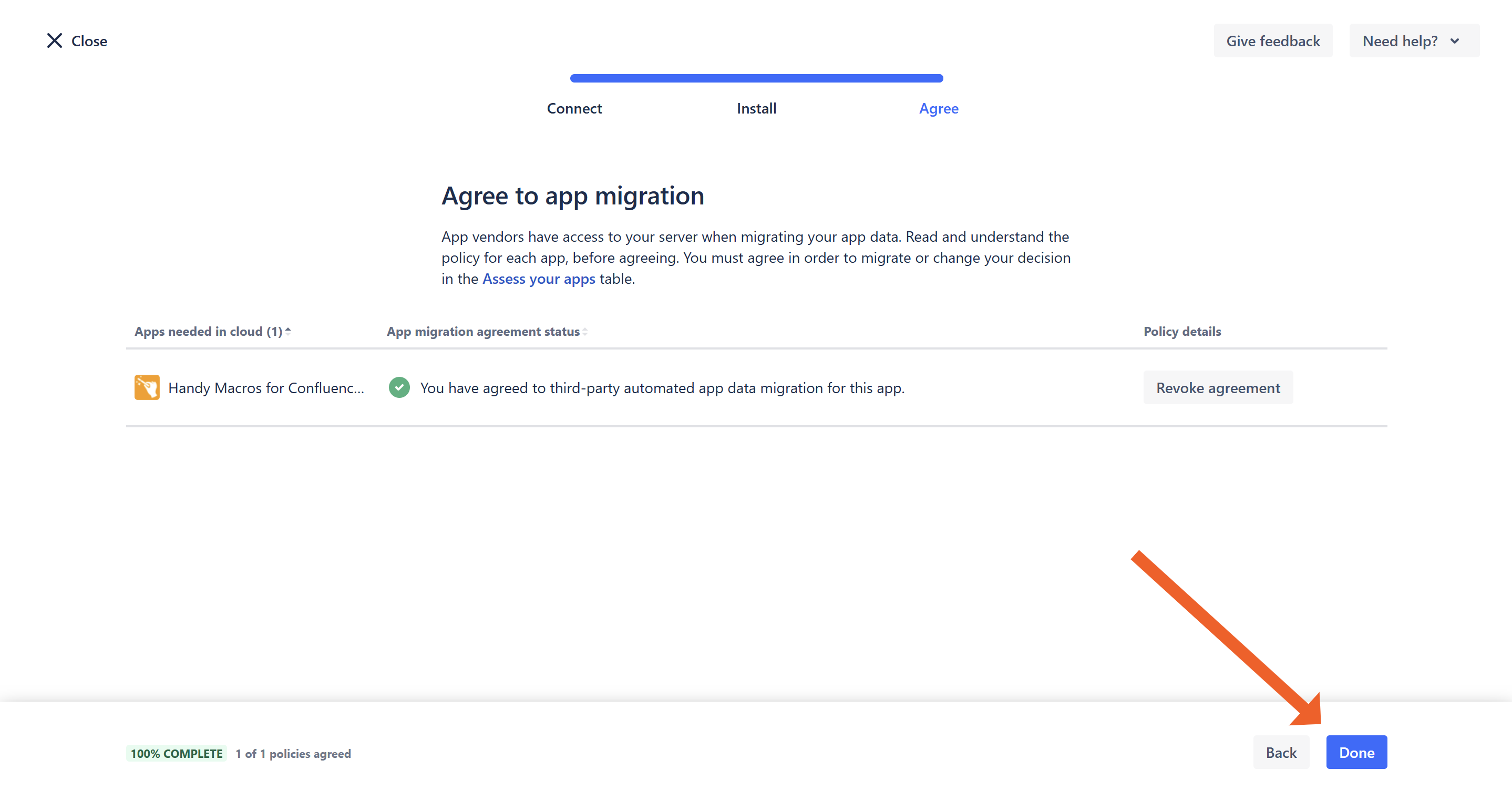Click the Back button

pyautogui.click(x=1280, y=752)
